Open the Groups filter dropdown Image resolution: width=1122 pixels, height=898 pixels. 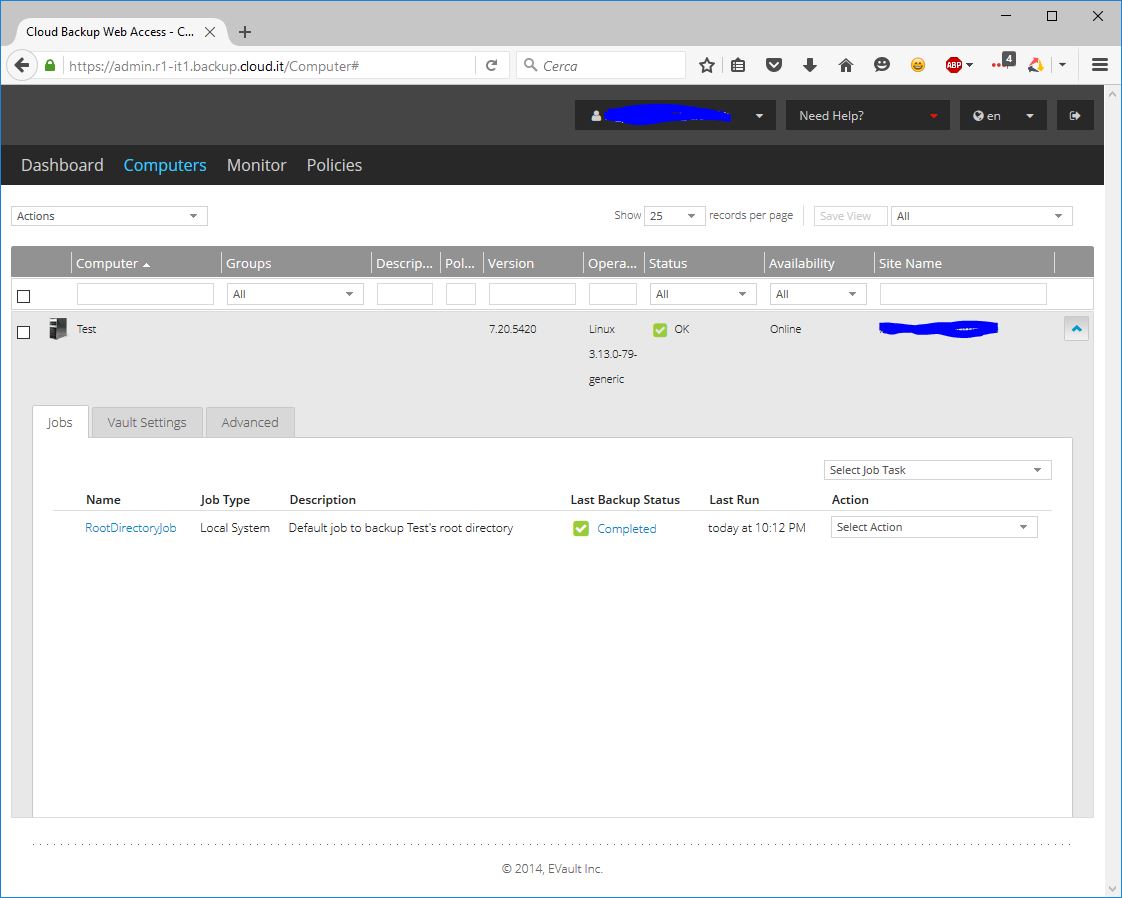click(295, 294)
